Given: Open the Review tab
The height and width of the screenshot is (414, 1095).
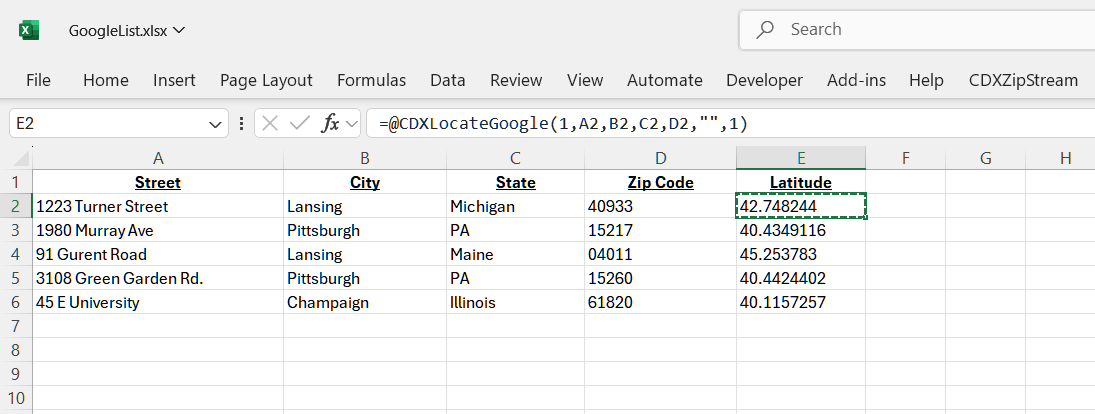Looking at the screenshot, I should pyautogui.click(x=516, y=80).
